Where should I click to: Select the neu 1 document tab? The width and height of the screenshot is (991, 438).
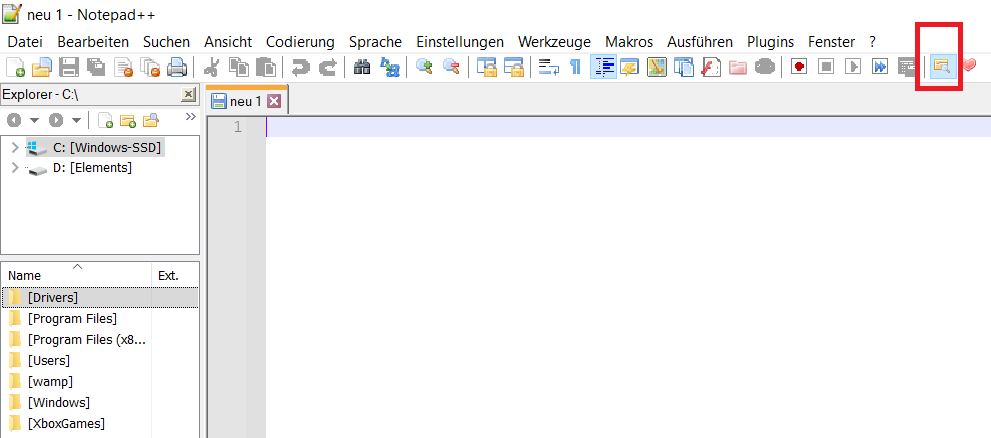[246, 101]
